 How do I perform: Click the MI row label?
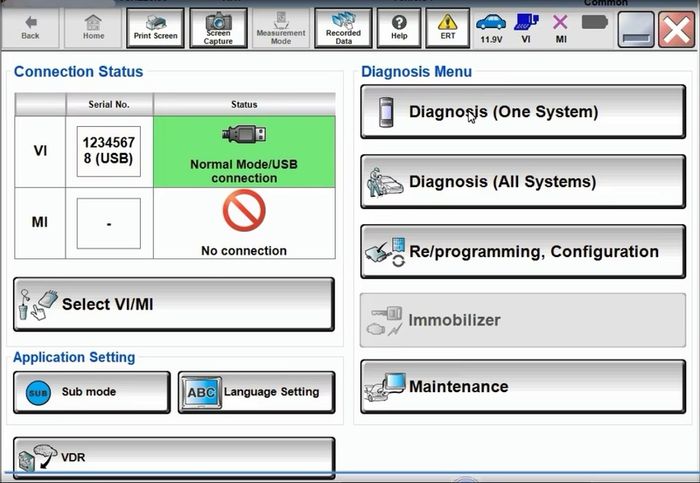click(x=40, y=222)
